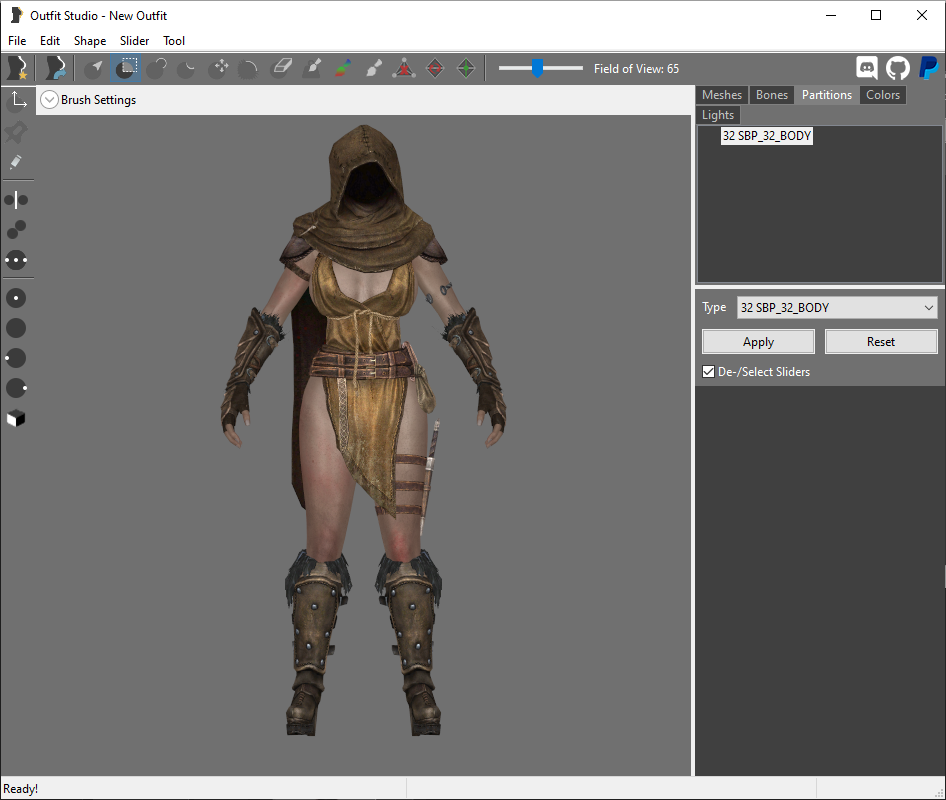This screenshot has height=800, width=946.
Task: Adjust the Field of View slider handle
Action: [537, 68]
